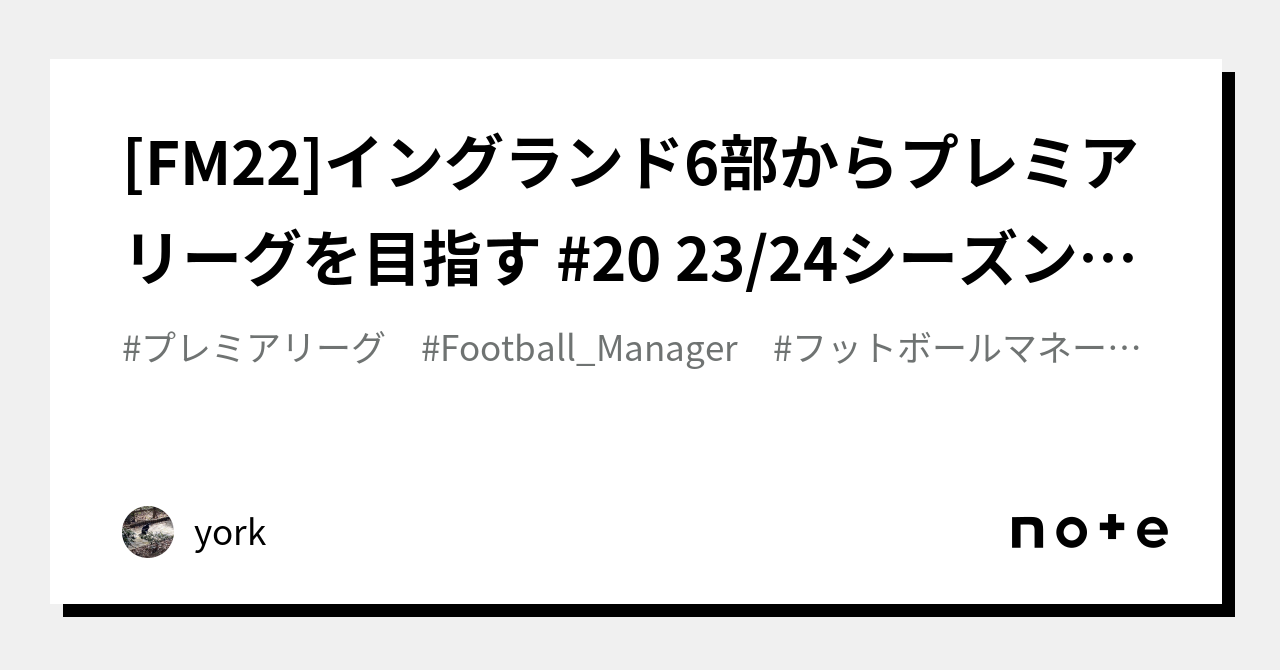Image resolution: width=1280 pixels, height=670 pixels.
Task: Select the truncated #フットボールマネー hashtag
Action: click(945, 349)
